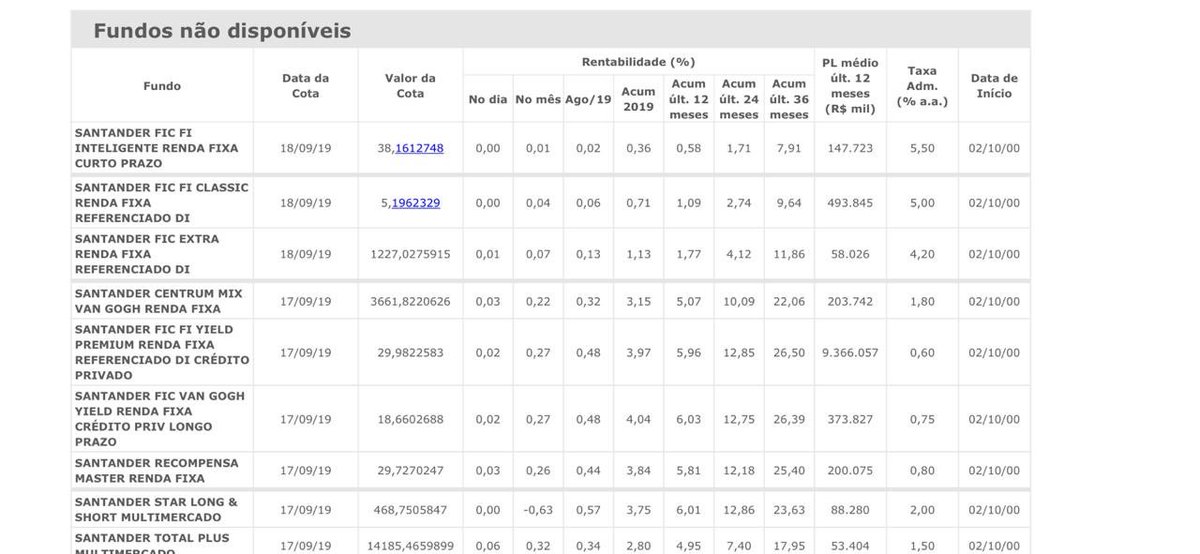
Task: Click the PL médio últ. 12 meses header
Action: tap(850, 86)
